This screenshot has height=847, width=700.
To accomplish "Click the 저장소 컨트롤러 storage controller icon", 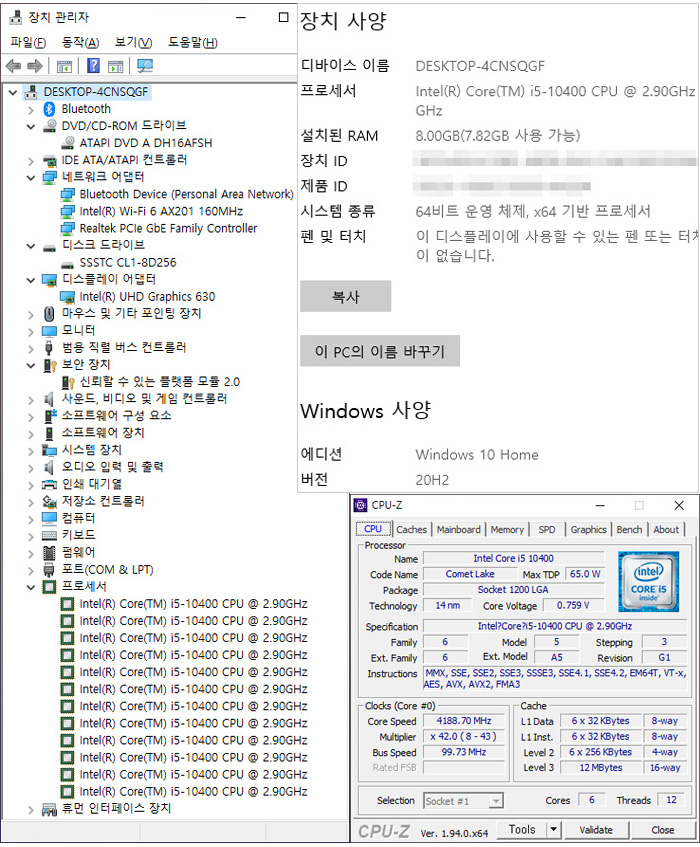I will pyautogui.click(x=49, y=501).
